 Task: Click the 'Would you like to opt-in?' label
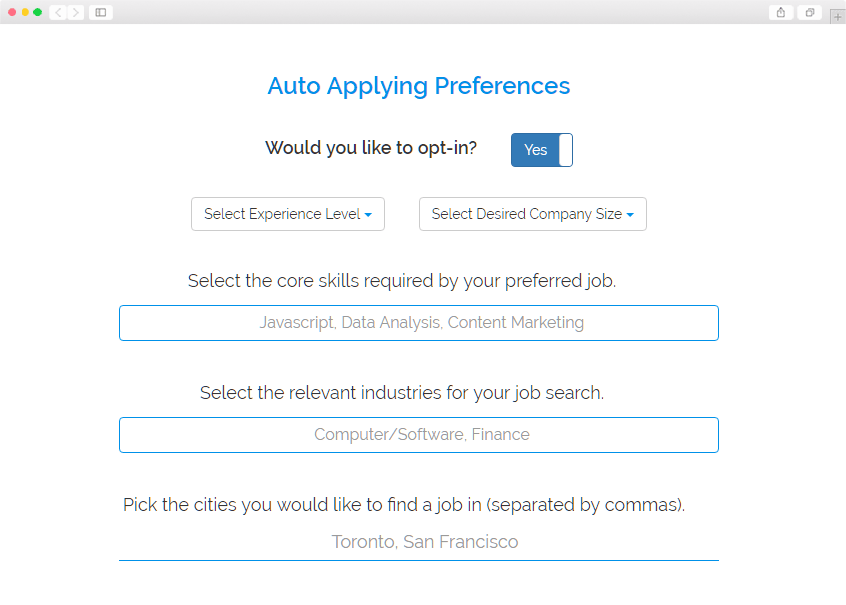pyautogui.click(x=370, y=148)
